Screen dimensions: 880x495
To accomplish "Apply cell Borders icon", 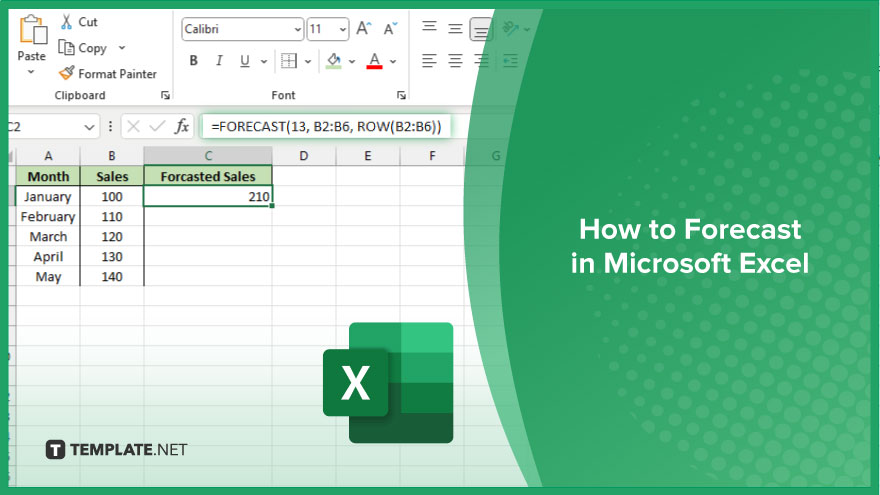I will pyautogui.click(x=288, y=61).
